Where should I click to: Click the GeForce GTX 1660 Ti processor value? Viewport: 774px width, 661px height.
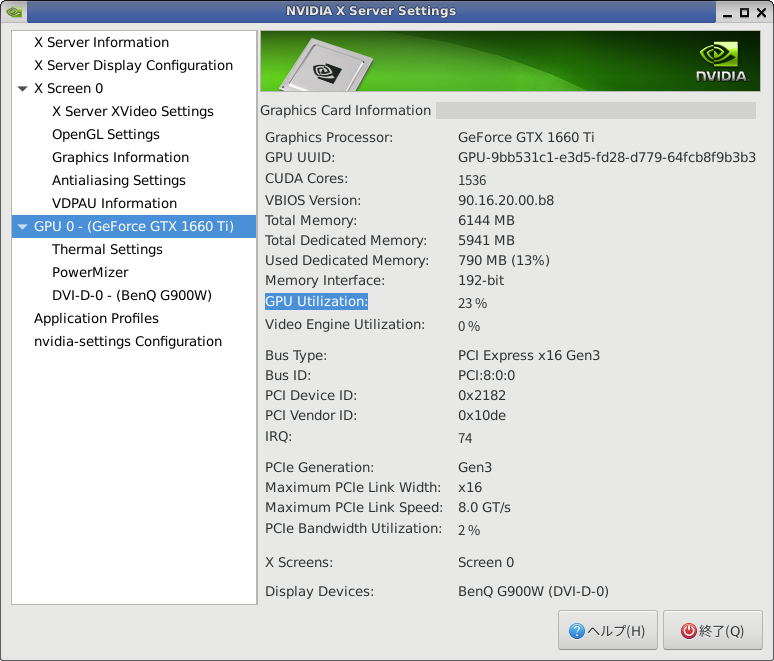[526, 137]
